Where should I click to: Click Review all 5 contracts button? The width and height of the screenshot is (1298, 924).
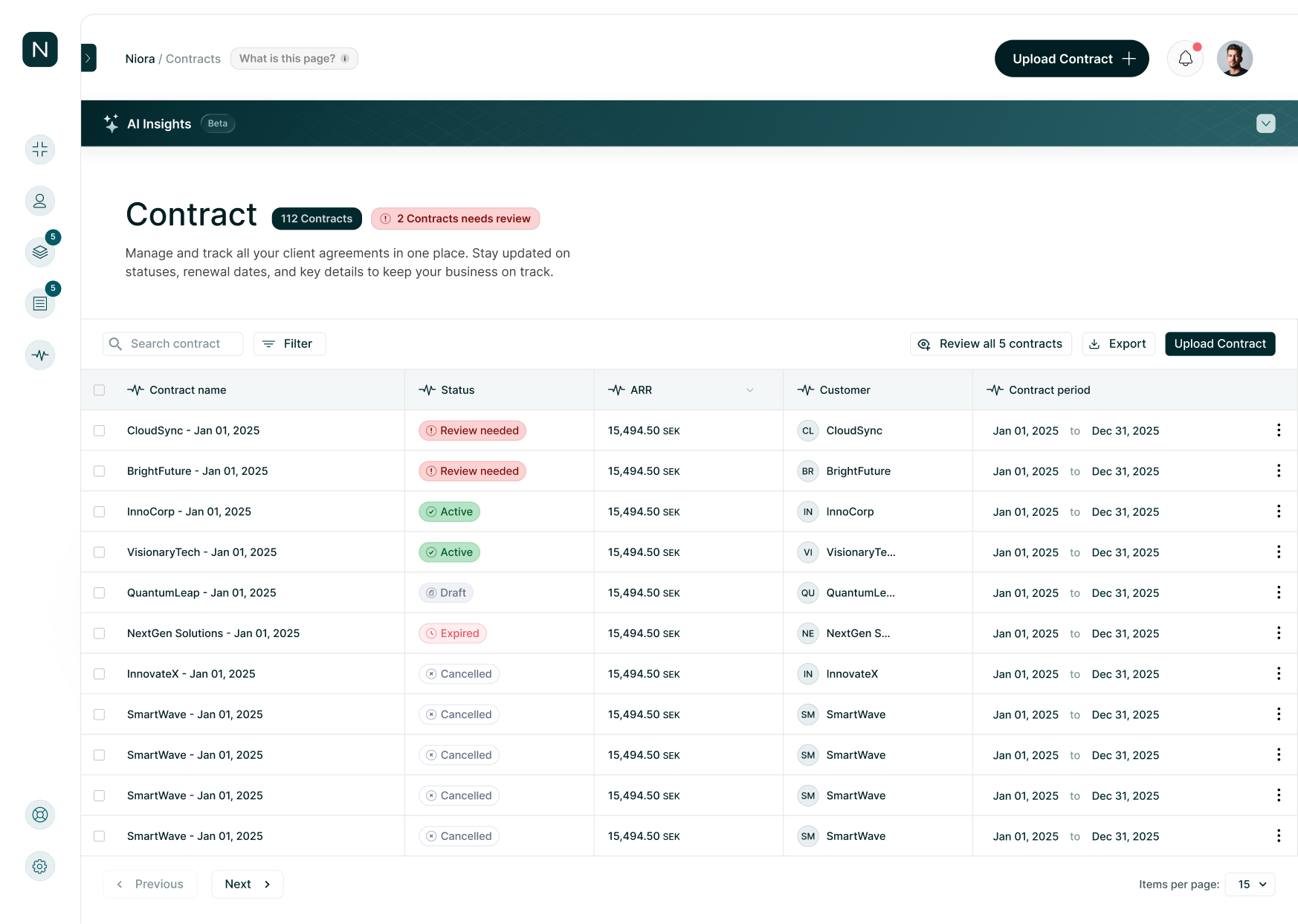[x=990, y=343]
